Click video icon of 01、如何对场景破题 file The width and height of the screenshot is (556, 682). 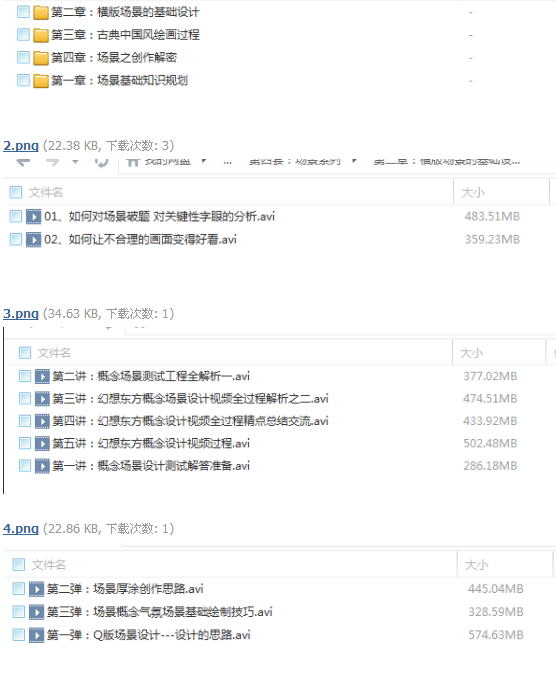click(33, 216)
